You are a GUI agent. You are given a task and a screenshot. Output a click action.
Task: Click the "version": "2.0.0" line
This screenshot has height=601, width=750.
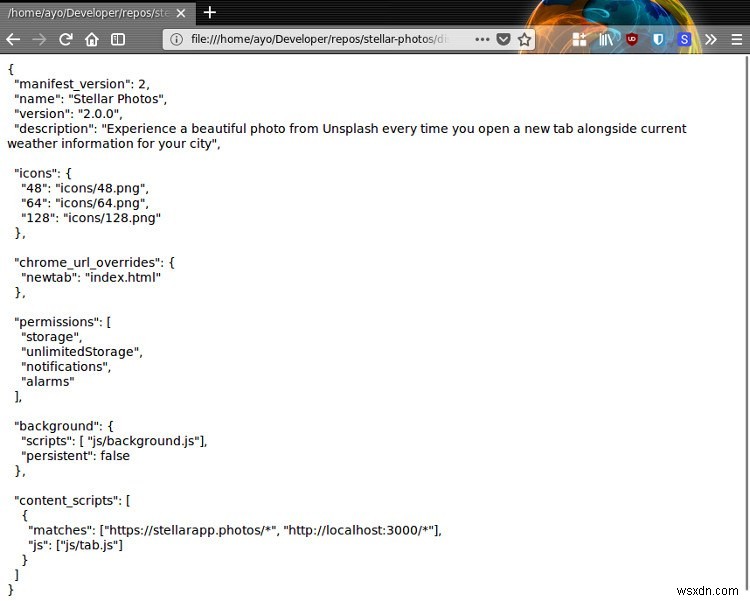point(68,114)
